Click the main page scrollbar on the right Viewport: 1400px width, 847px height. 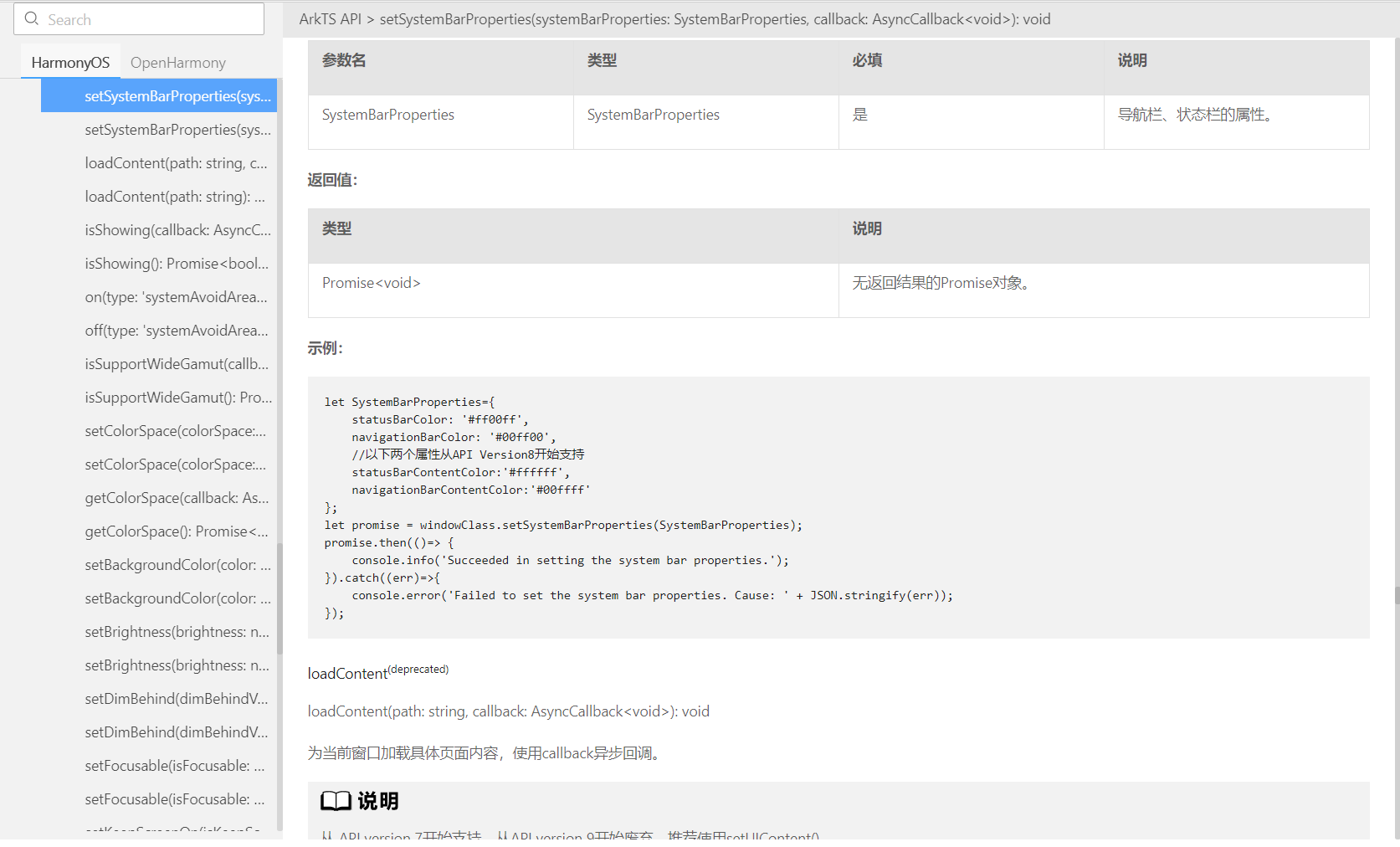pyautogui.click(x=1397, y=595)
